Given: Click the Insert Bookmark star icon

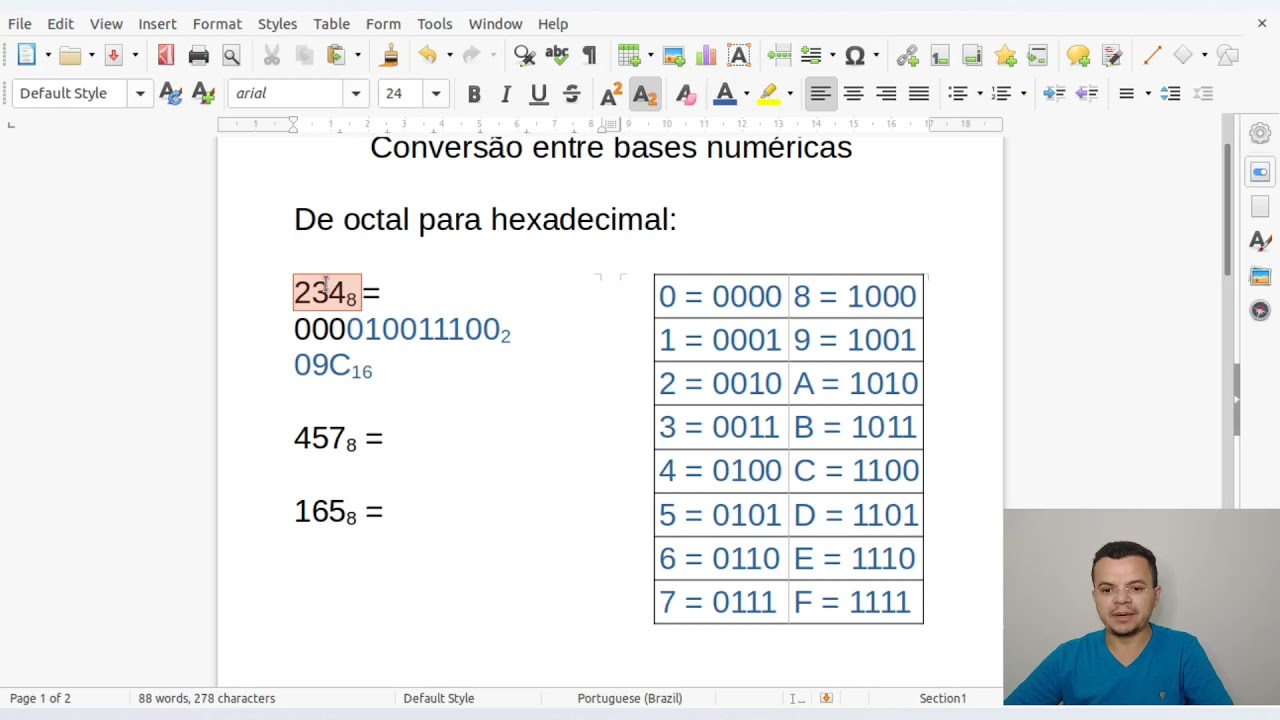Looking at the screenshot, I should (x=1005, y=55).
